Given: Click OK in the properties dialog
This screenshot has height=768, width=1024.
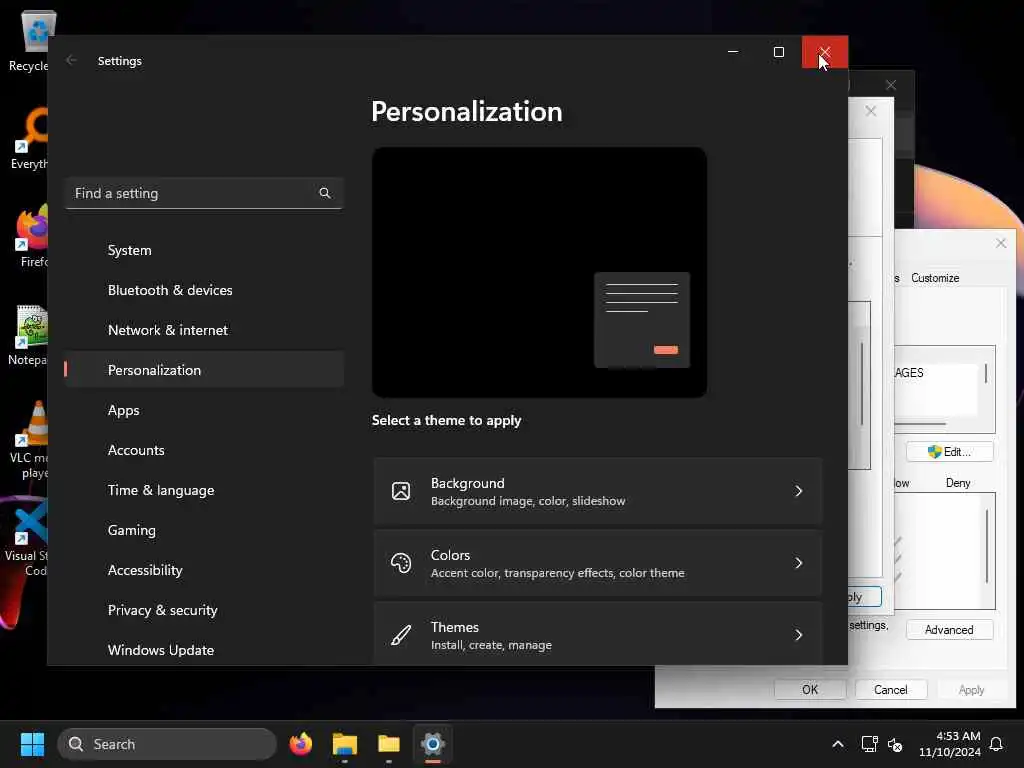Looking at the screenshot, I should click(810, 690).
